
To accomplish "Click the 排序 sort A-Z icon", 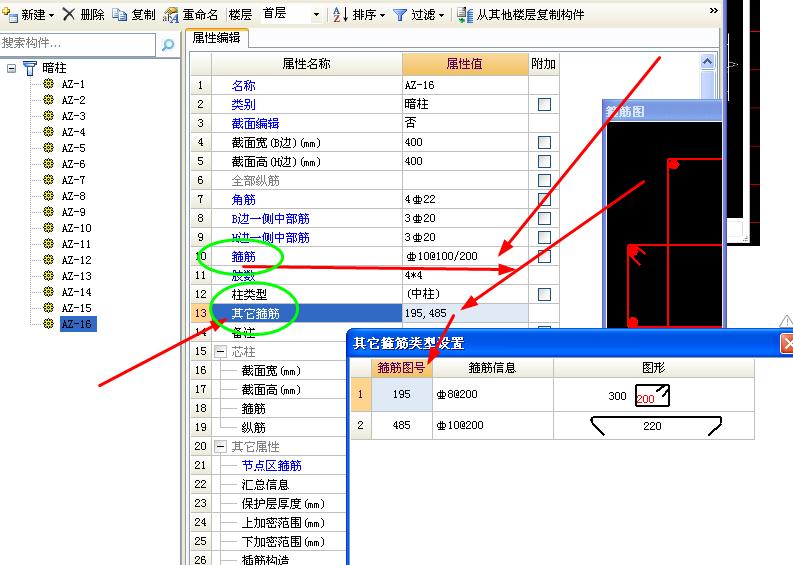I will click(340, 15).
